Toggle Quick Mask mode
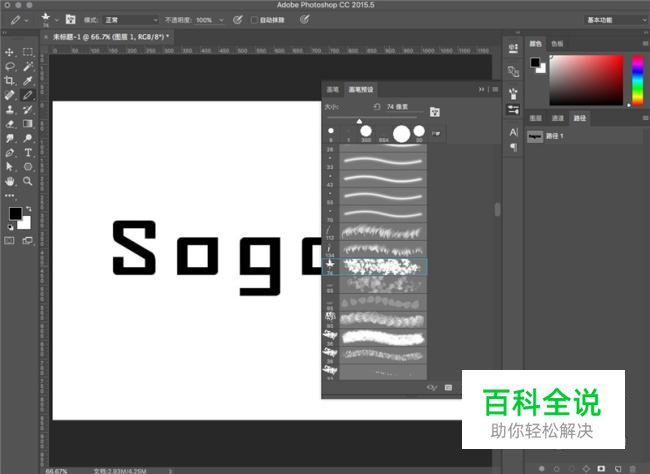The height and width of the screenshot is (474, 650). pyautogui.click(x=9, y=241)
